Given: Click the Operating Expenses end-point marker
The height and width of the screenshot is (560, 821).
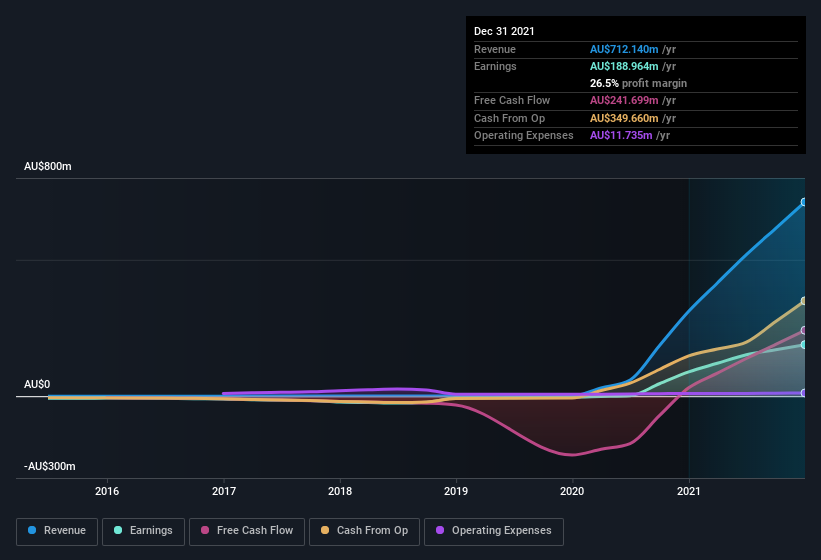Looking at the screenshot, I should (804, 393).
